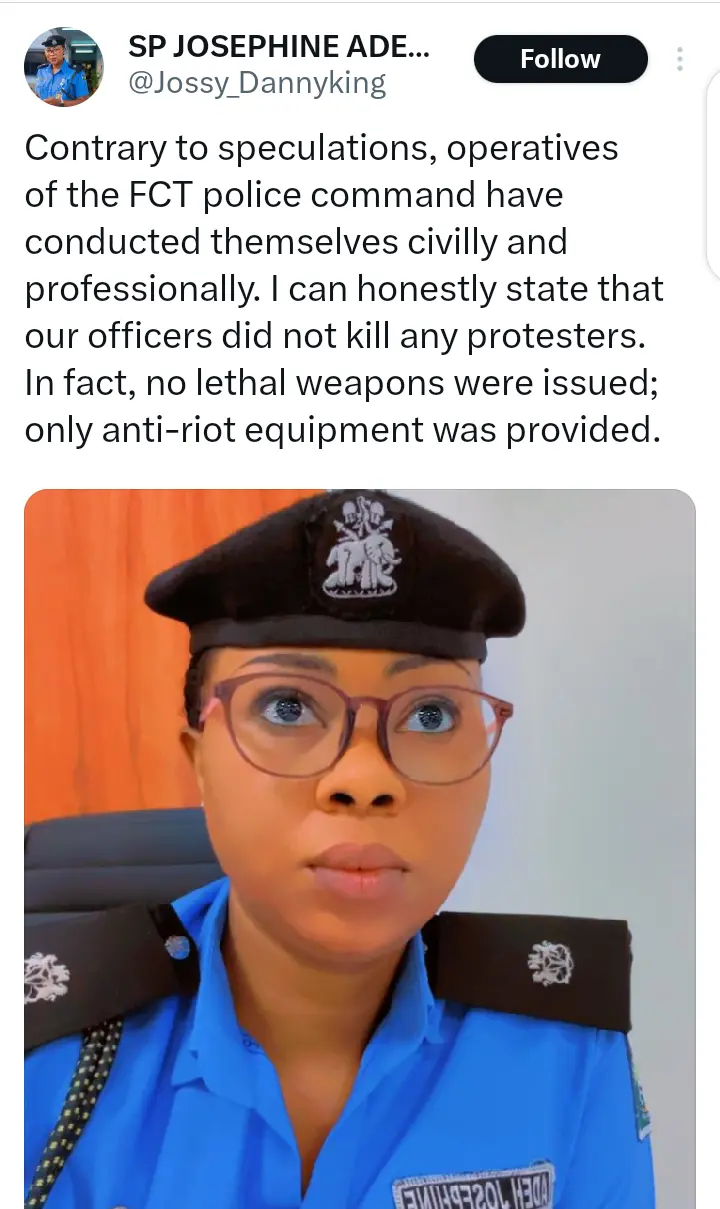Click the @Jossy_Dannyking handle

[257, 82]
